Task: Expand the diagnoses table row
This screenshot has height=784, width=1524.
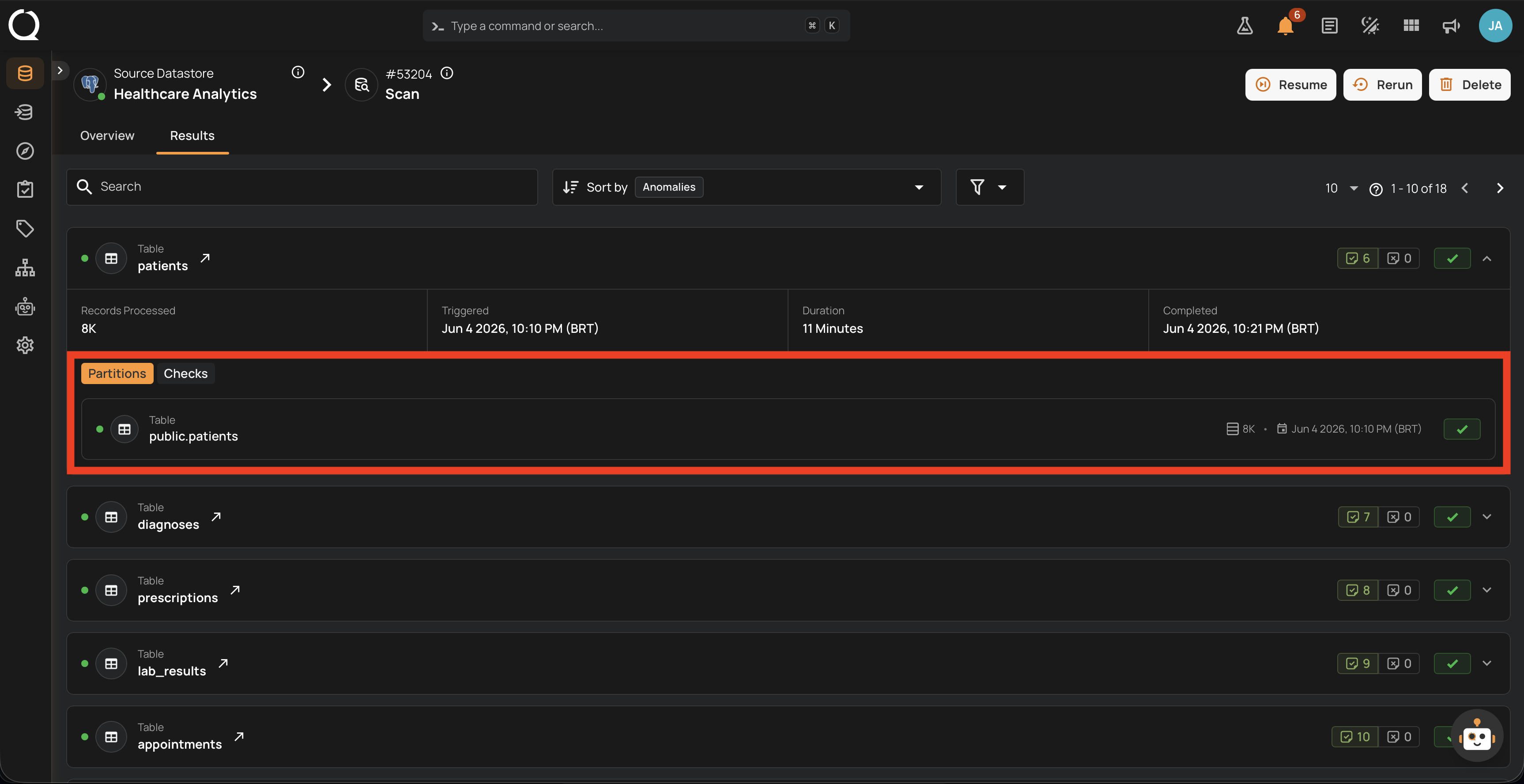Action: click(x=1487, y=516)
